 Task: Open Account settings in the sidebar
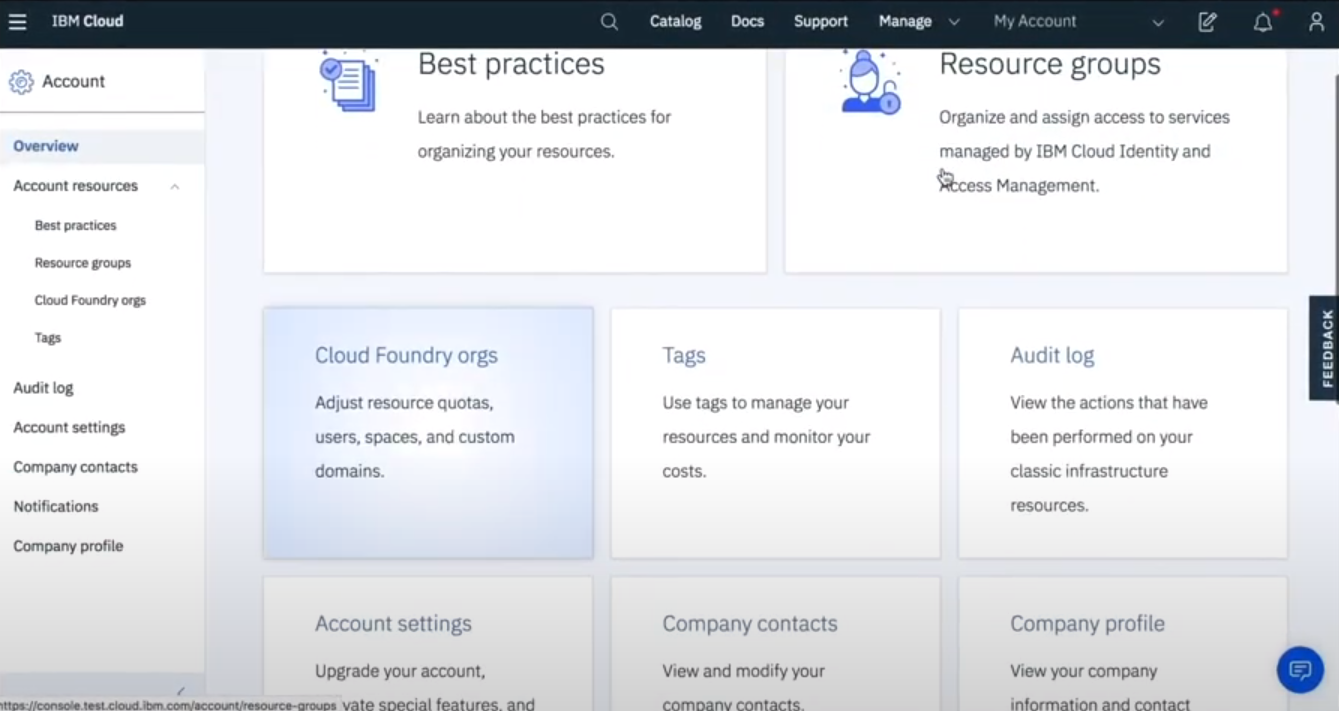(69, 427)
